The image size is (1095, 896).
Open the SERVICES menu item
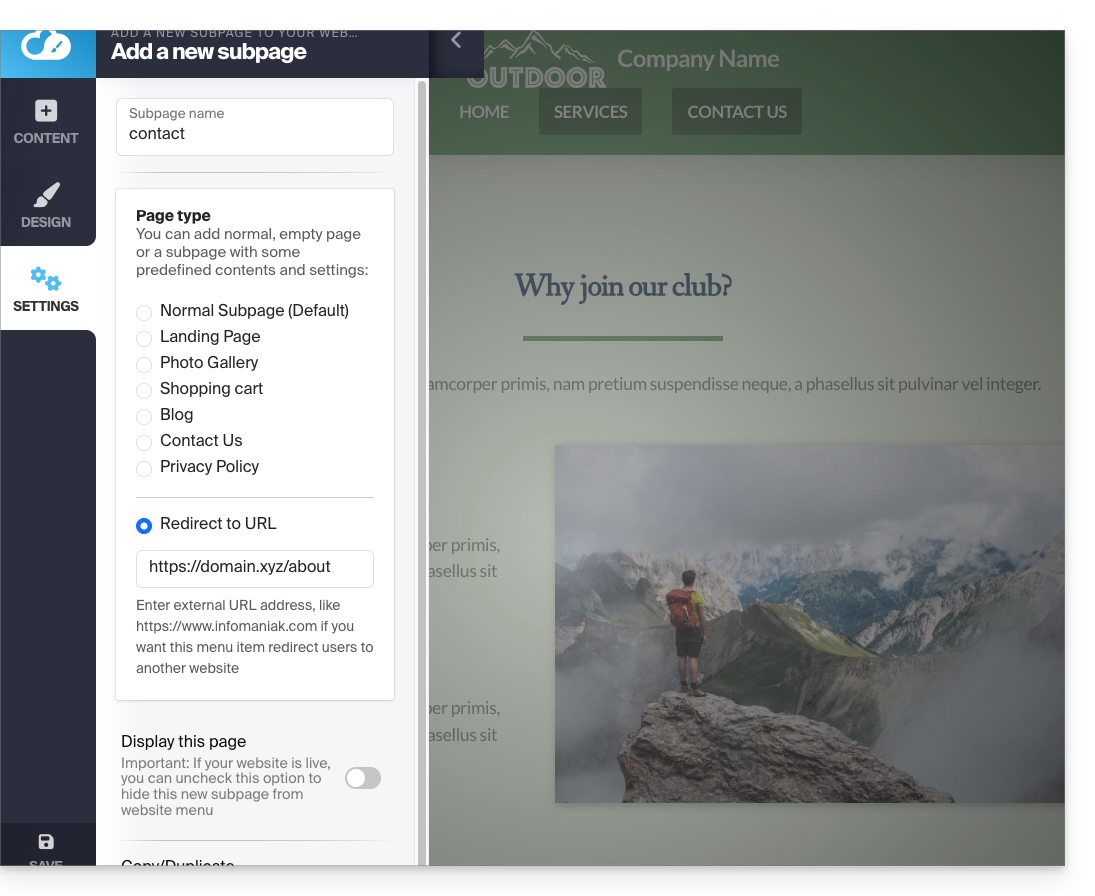tap(591, 112)
